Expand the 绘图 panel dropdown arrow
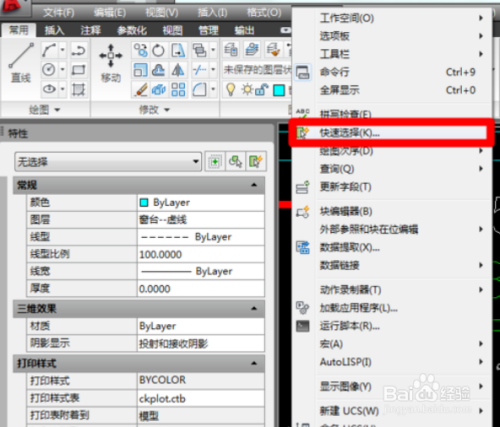 point(57,110)
